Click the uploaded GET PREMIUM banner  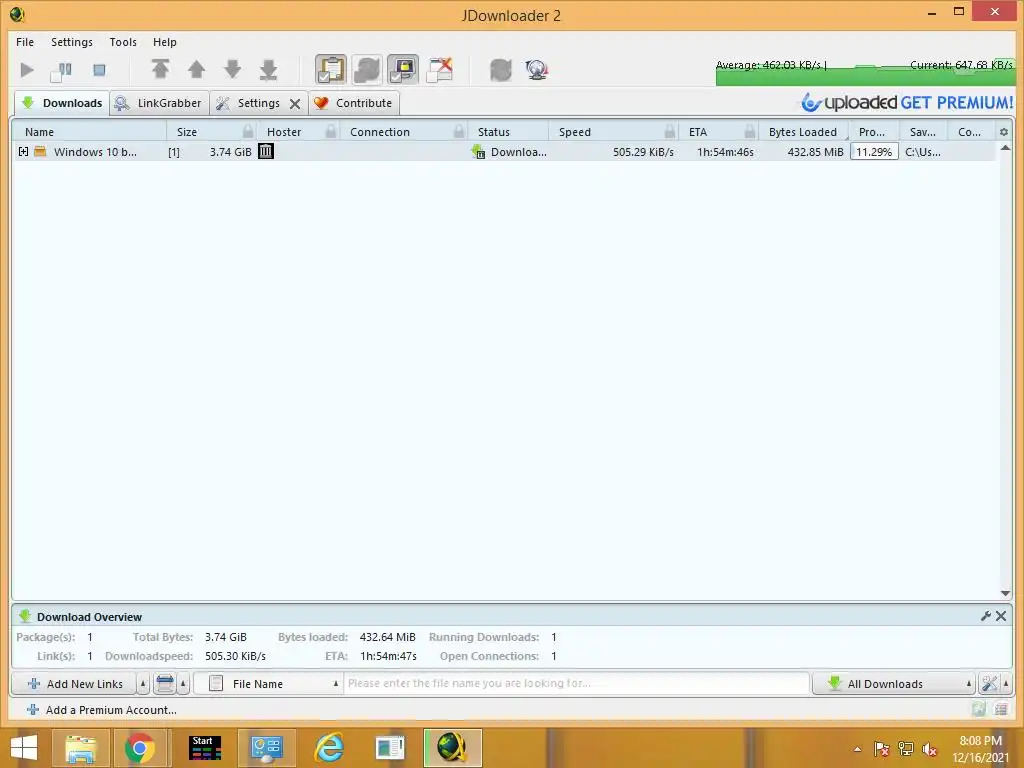pos(907,103)
